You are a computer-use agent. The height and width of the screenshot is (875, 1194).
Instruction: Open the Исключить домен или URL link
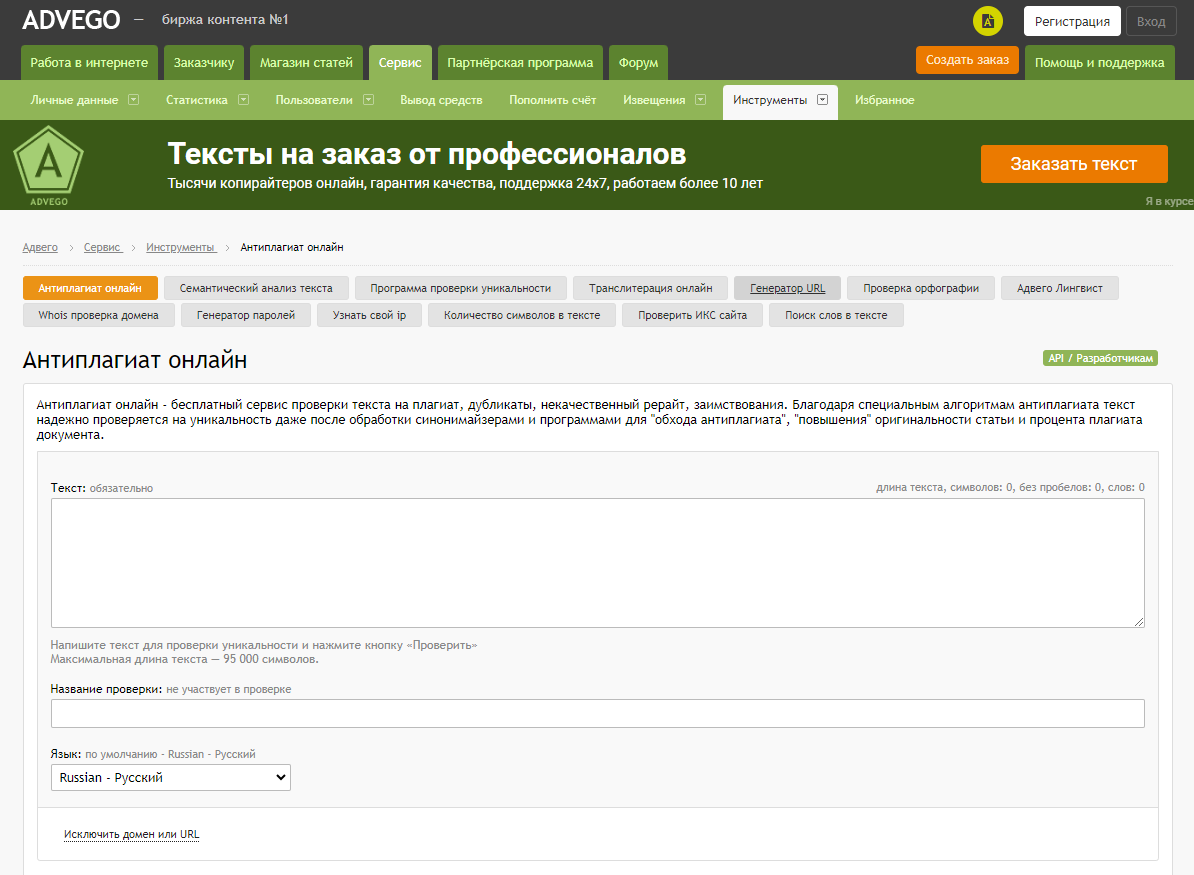coord(131,834)
